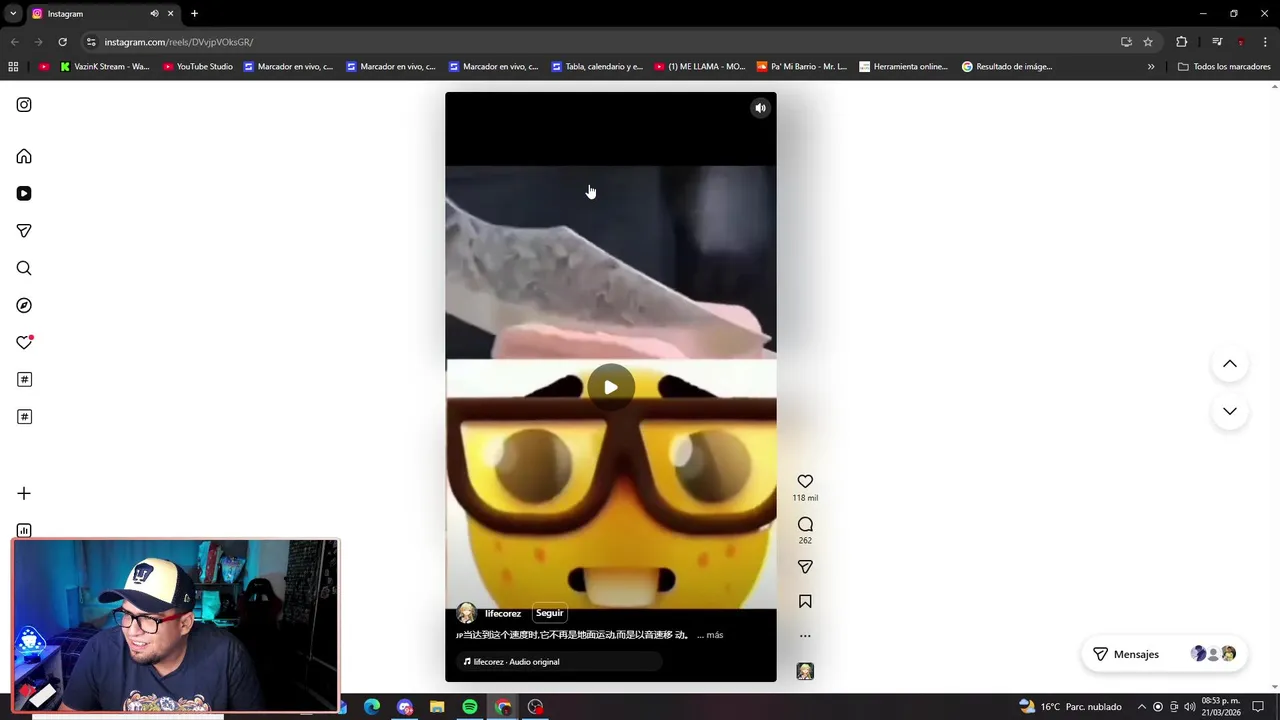Like the reel with heart icon
This screenshot has width=1280, height=720.
(x=805, y=481)
